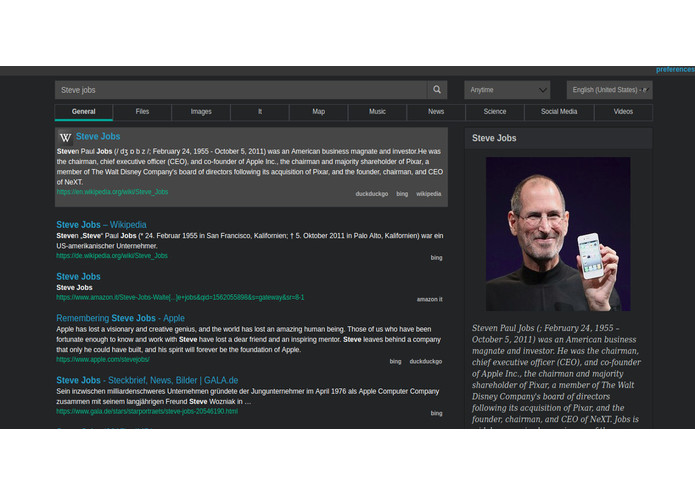Open the Steve Jobs - Steckbrief GALA.de result
The width and height of the screenshot is (695, 494).
click(147, 380)
